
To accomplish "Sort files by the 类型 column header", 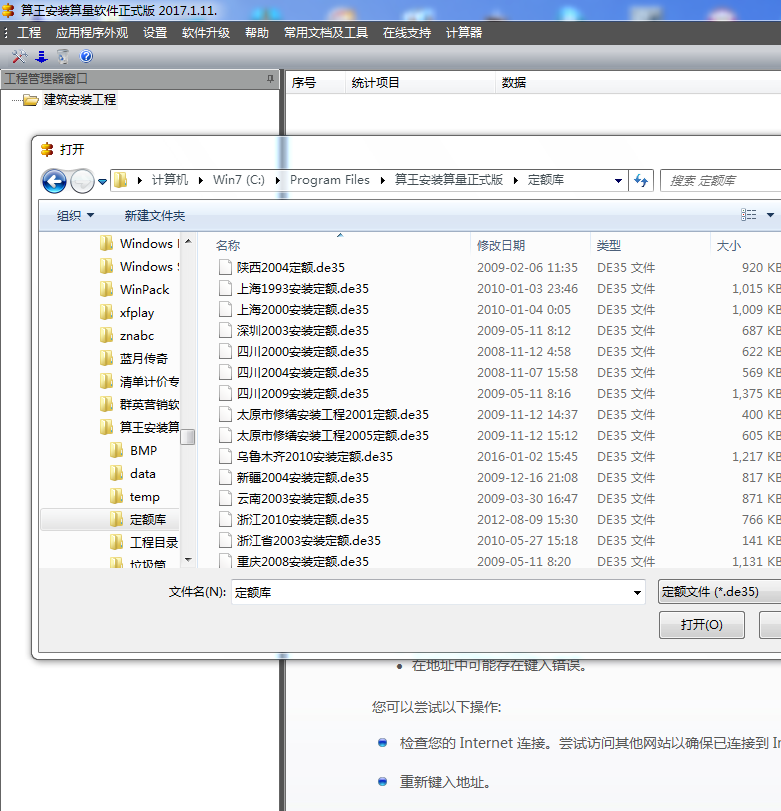I will pos(609,245).
